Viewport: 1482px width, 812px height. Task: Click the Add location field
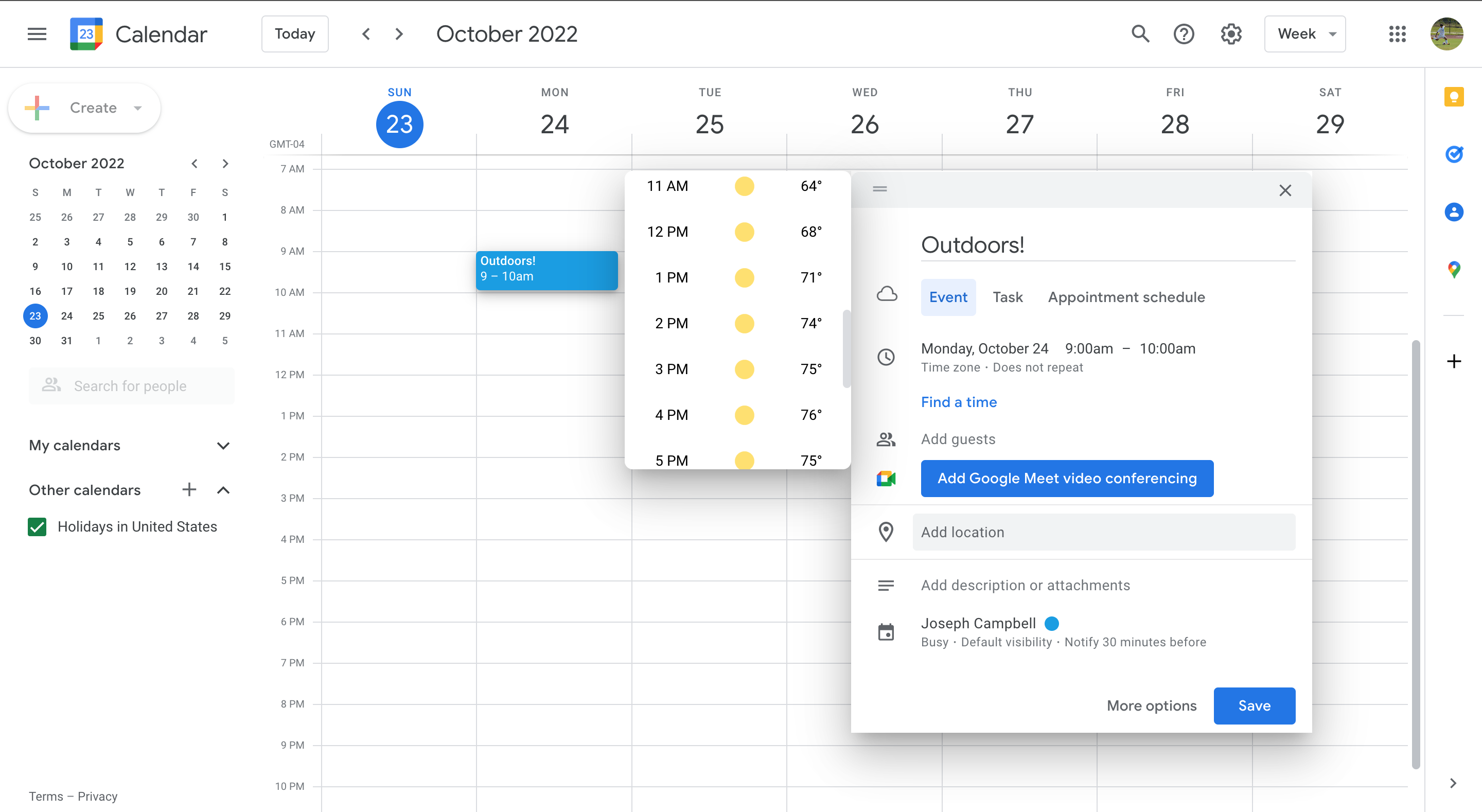coord(1103,532)
